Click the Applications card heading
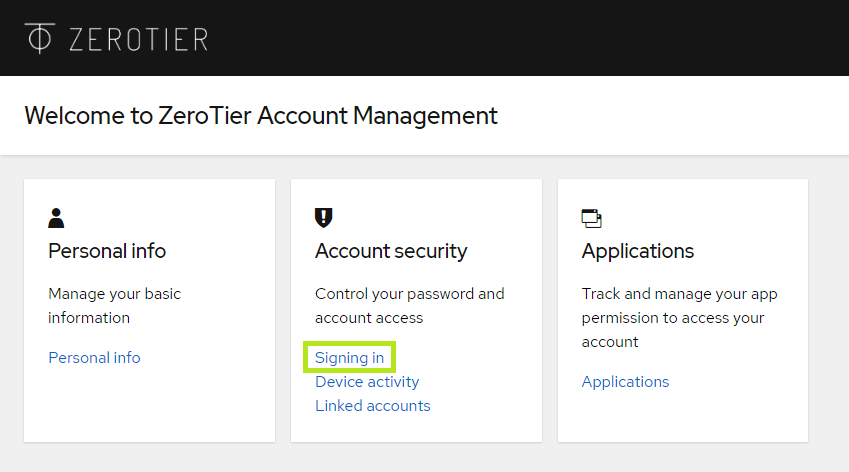This screenshot has width=849, height=472. pos(637,250)
